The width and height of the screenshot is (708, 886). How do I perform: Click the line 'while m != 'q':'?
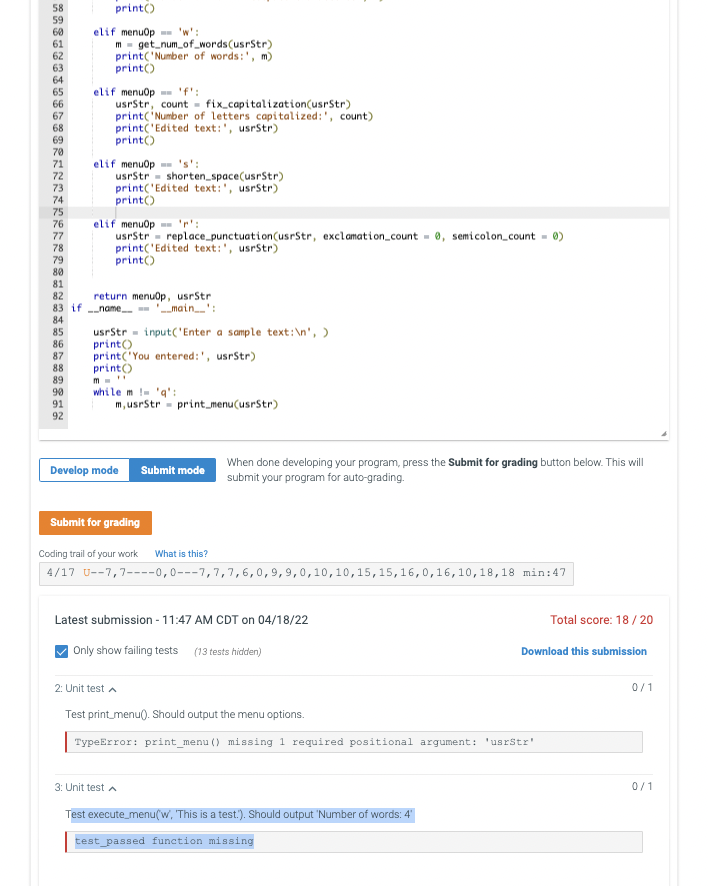point(135,392)
